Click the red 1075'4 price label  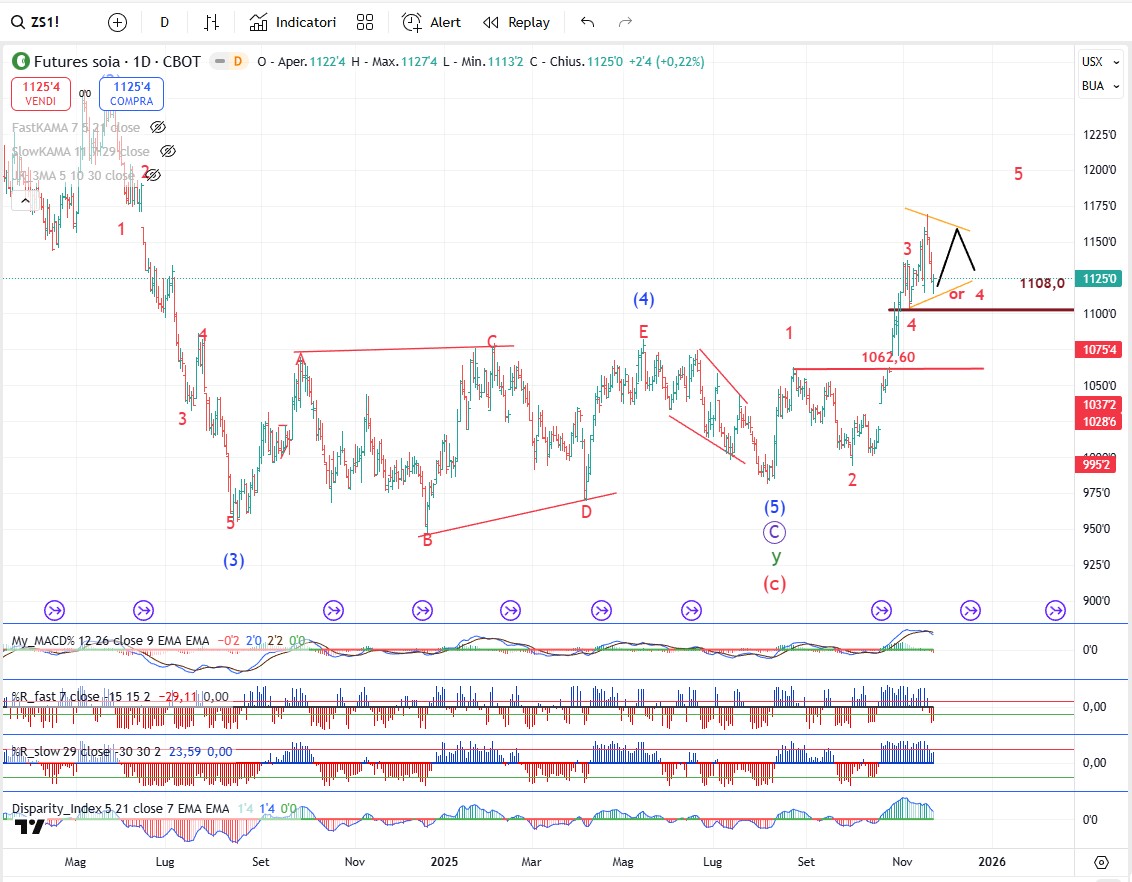coord(1099,350)
